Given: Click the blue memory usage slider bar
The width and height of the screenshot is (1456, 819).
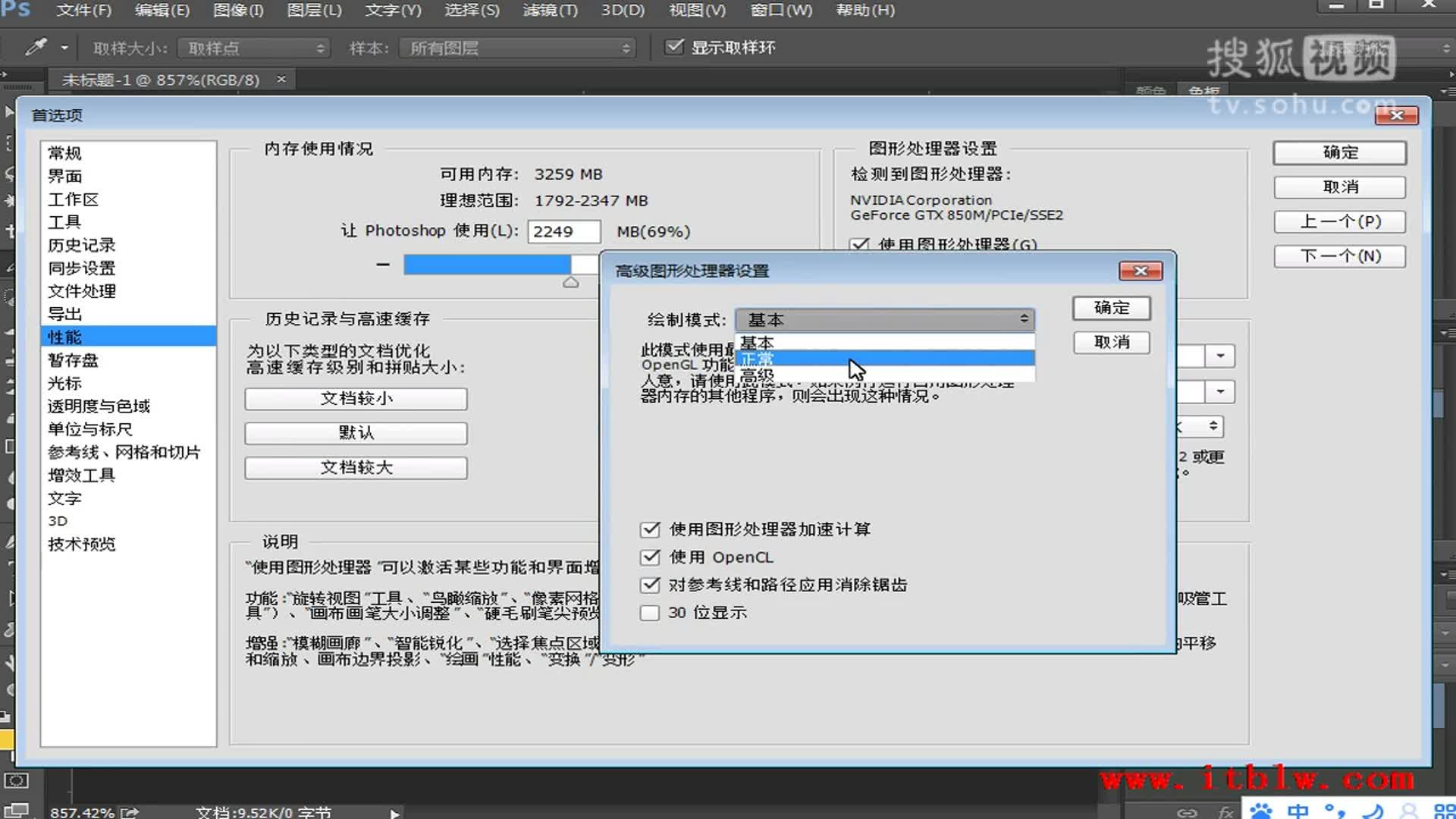Looking at the screenshot, I should point(487,265).
